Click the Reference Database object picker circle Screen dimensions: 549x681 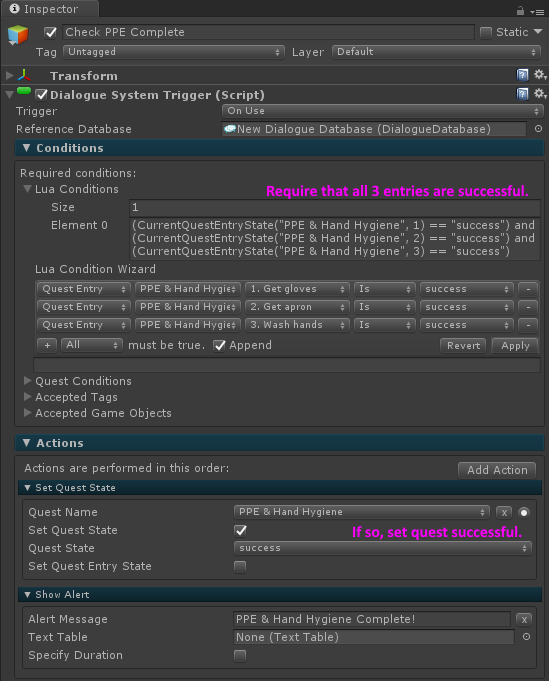pyautogui.click(x=538, y=129)
